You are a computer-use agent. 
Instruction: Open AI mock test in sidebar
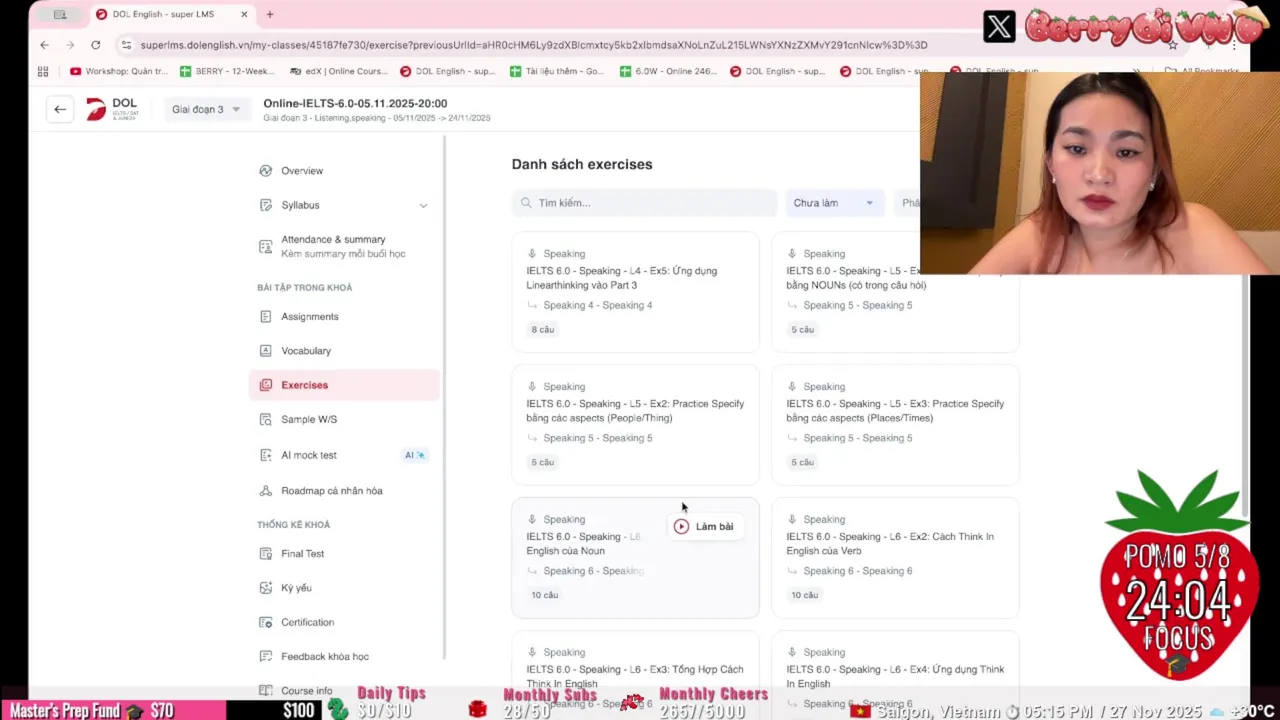click(x=344, y=455)
